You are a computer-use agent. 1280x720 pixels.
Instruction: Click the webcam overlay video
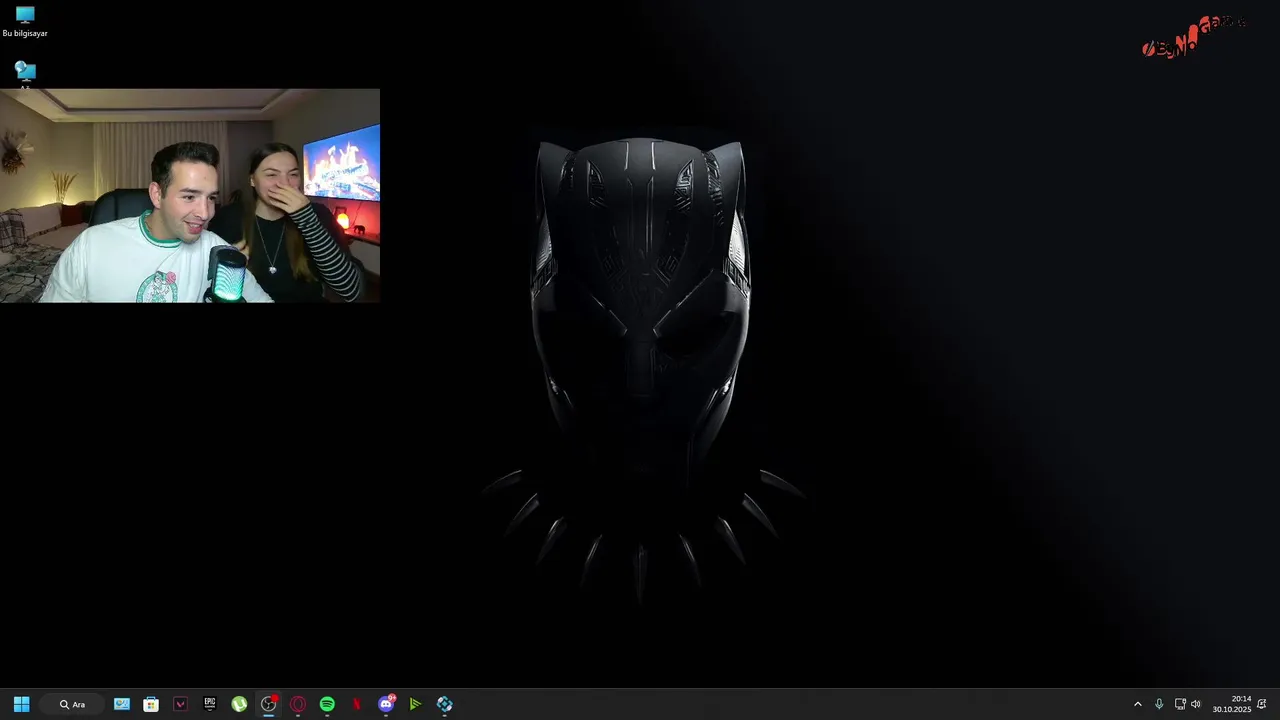pos(190,195)
